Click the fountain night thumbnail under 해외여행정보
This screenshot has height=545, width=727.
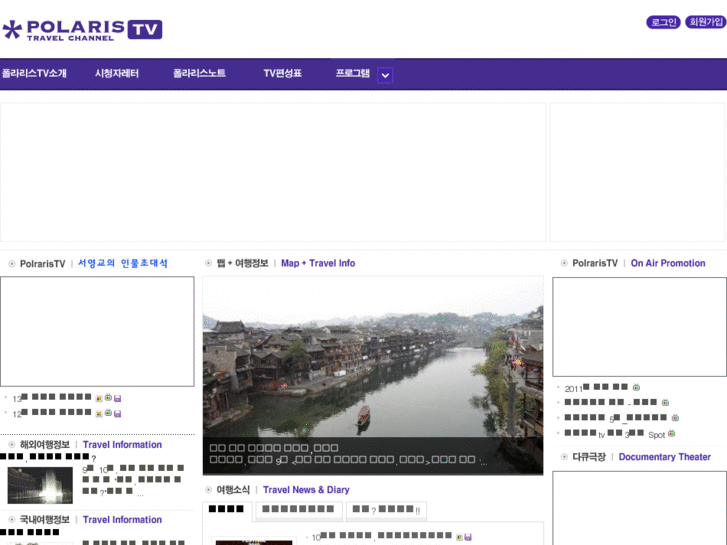point(40,485)
